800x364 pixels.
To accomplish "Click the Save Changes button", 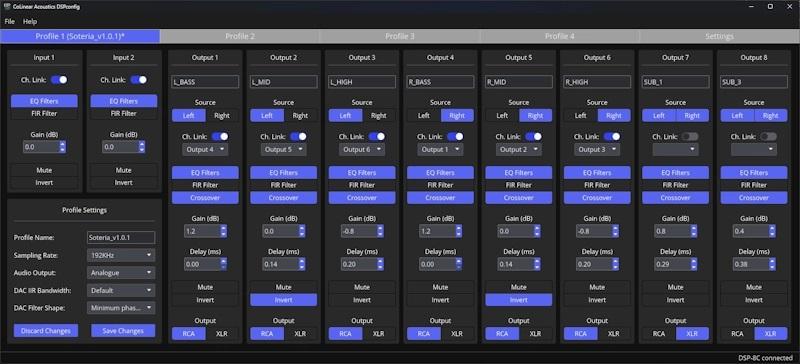I will point(123,331).
